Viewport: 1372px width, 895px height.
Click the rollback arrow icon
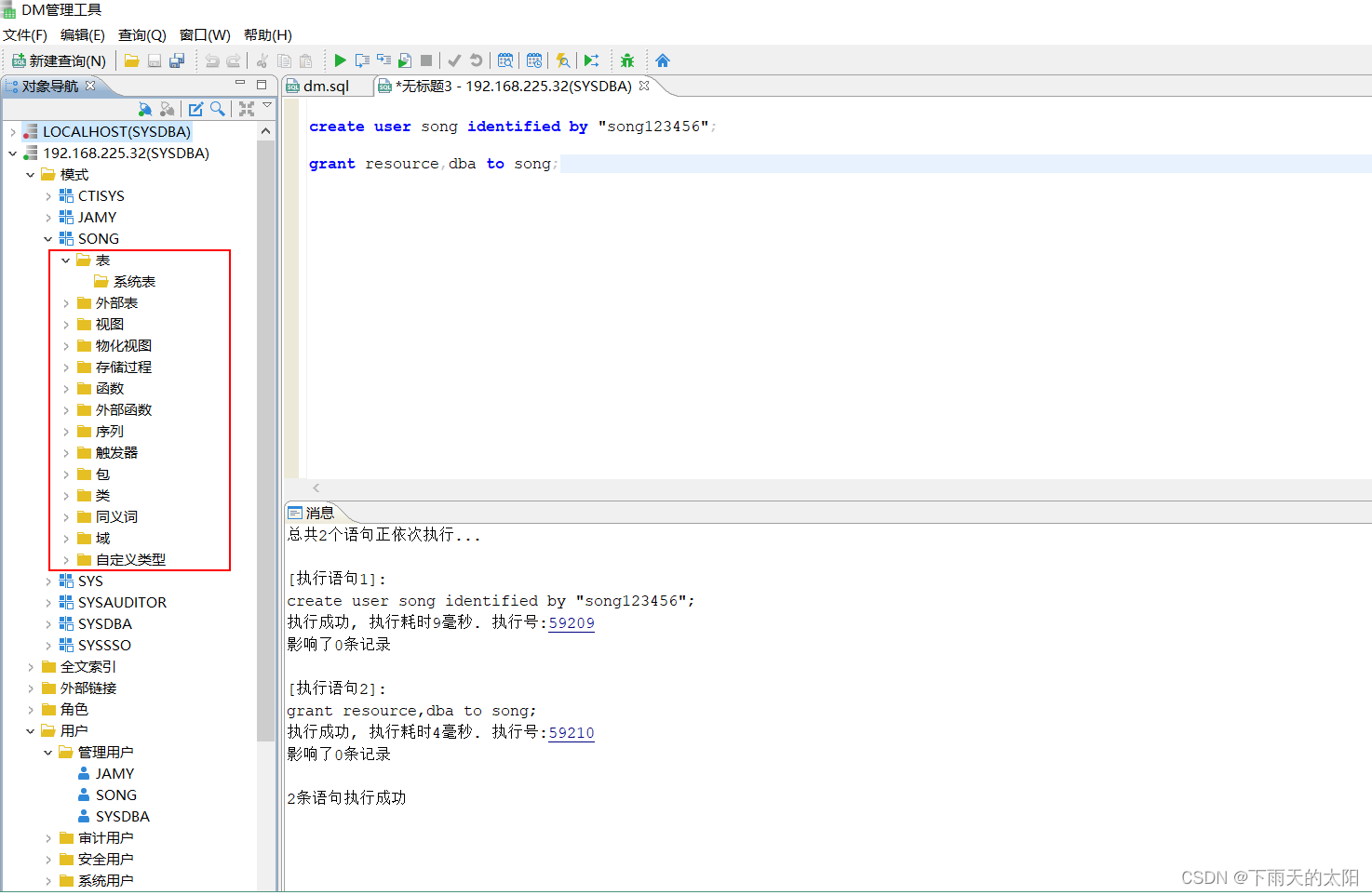point(476,60)
